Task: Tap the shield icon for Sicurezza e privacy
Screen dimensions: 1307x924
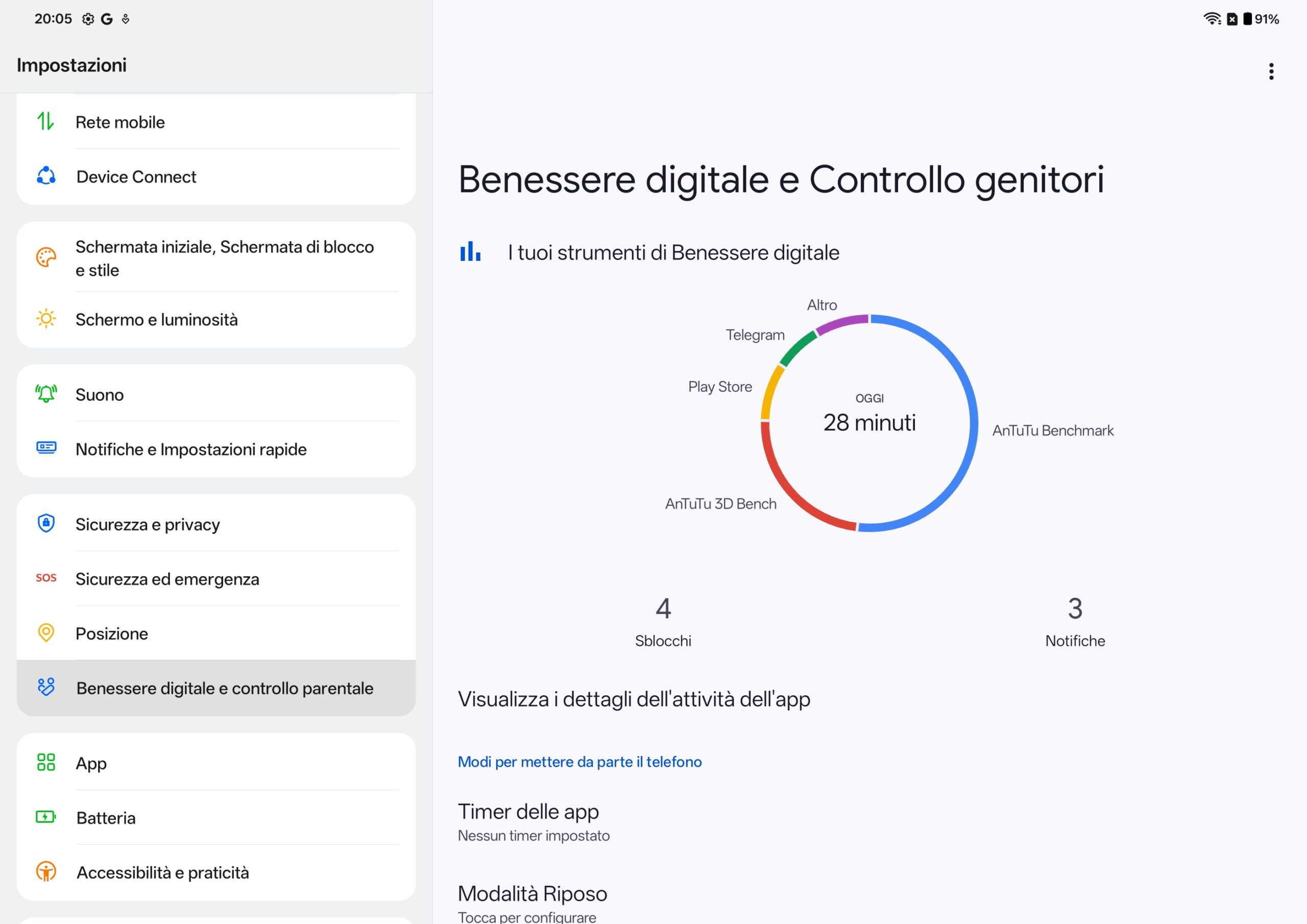Action: (x=45, y=523)
